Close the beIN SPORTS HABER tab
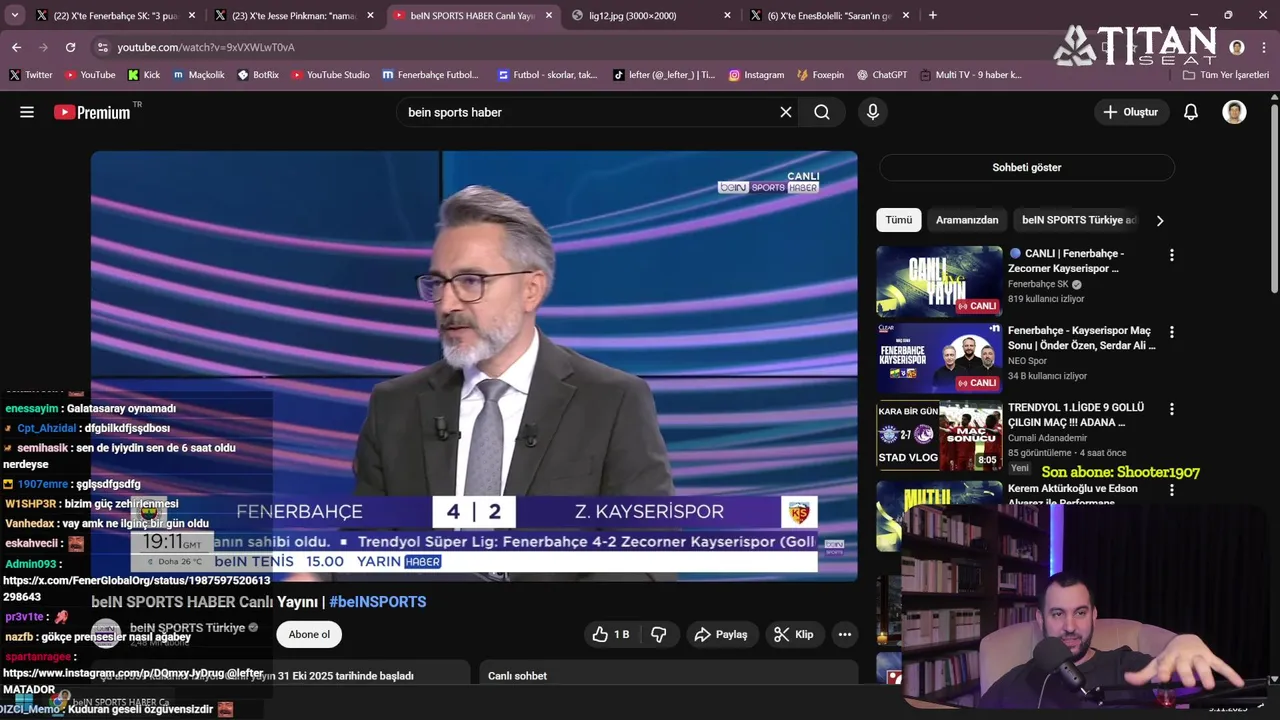The height and width of the screenshot is (720, 1280). (549, 15)
